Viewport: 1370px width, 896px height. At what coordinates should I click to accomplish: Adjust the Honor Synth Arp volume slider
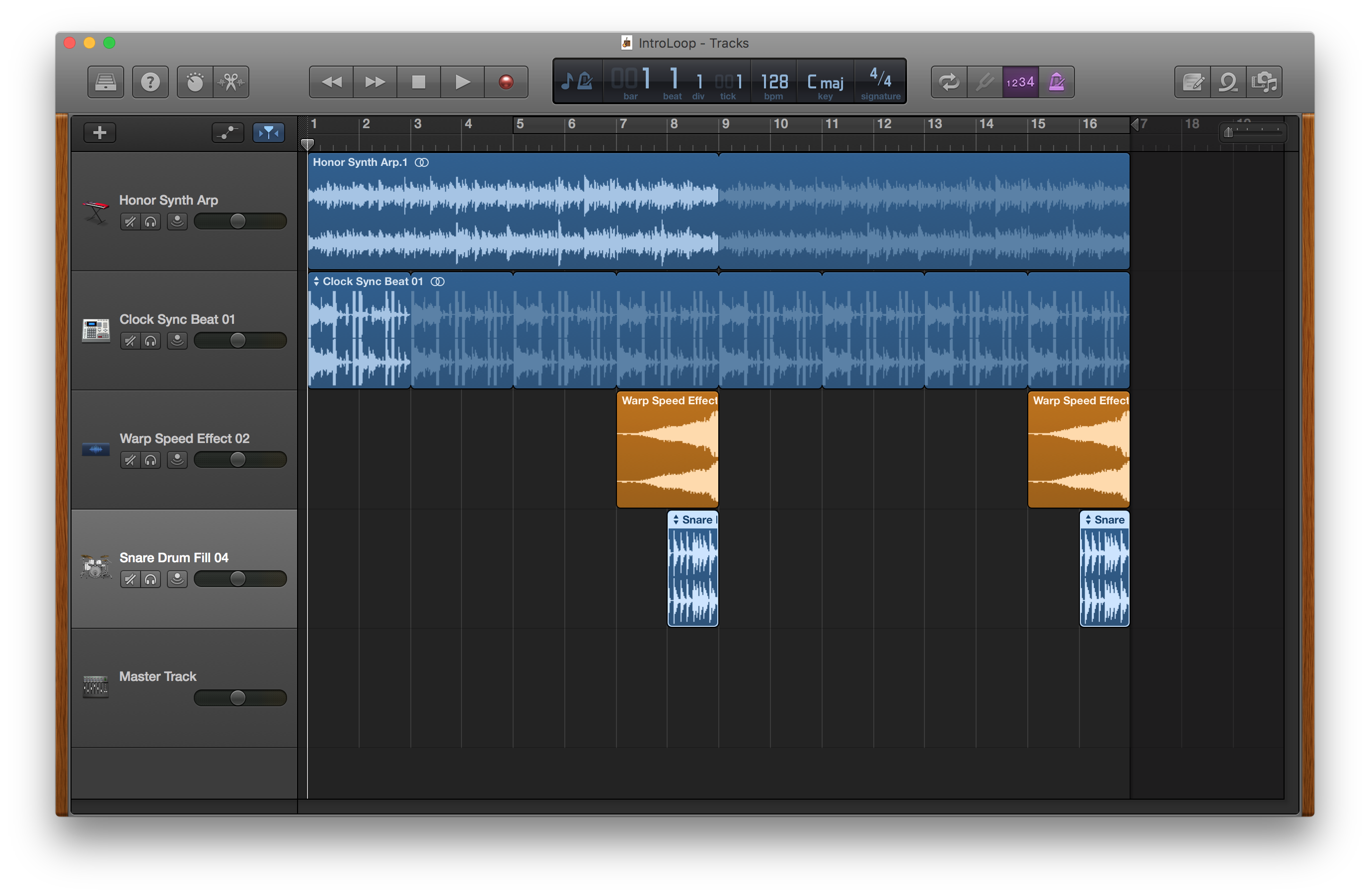(x=240, y=222)
